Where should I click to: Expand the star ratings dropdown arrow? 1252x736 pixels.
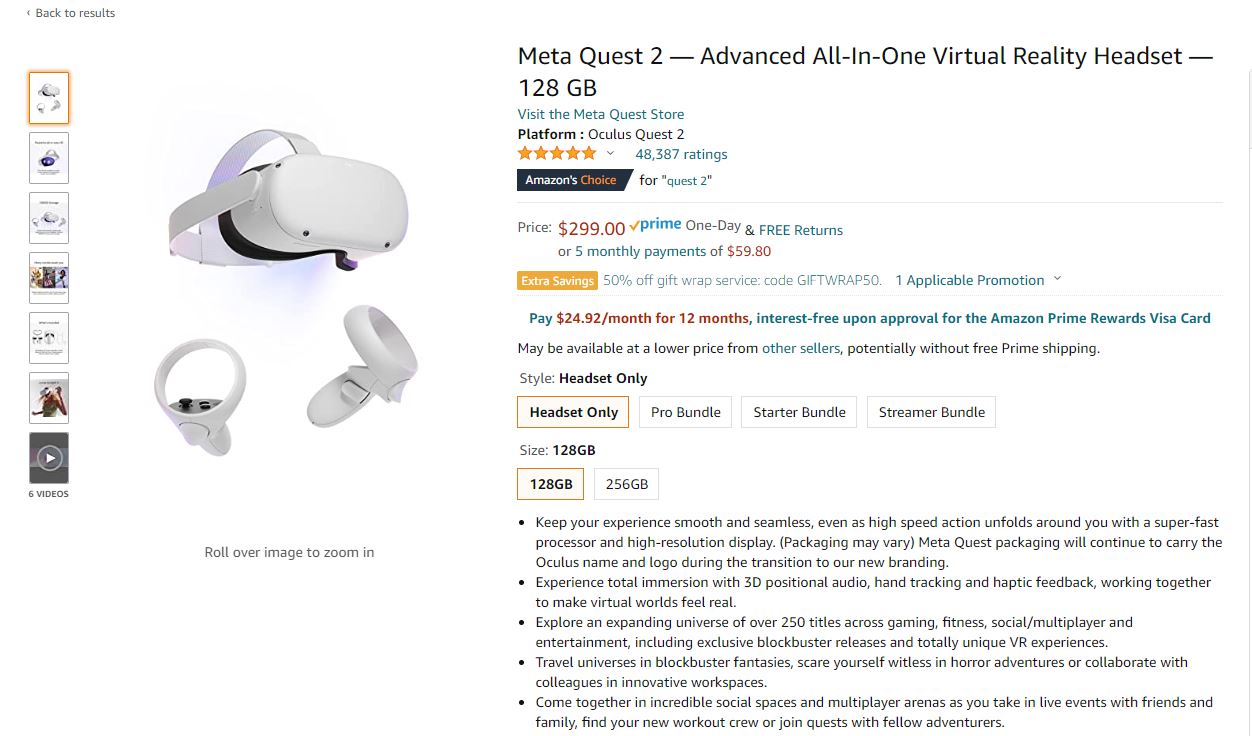tap(610, 154)
